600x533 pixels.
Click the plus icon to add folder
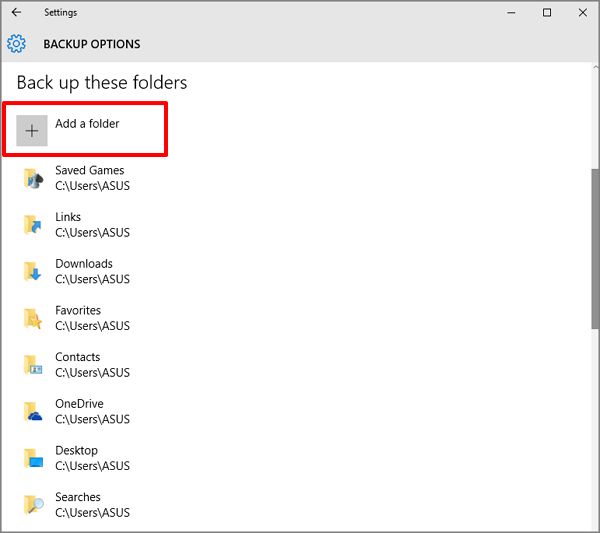point(32,130)
